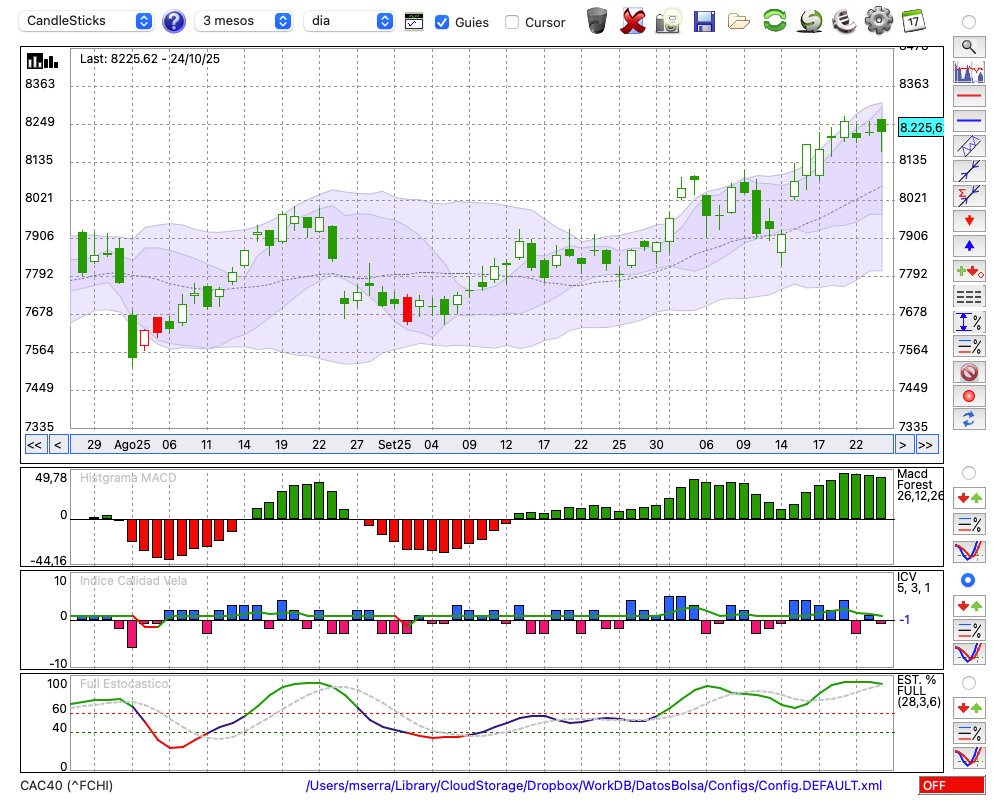
Task: Open the calendar icon showing 17
Action: 913,20
